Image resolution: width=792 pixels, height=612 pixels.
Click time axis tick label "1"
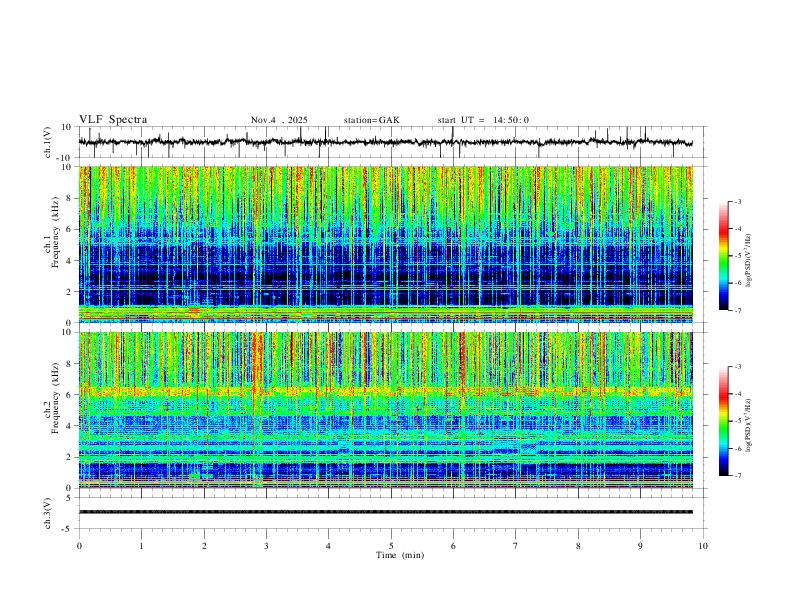pos(141,546)
